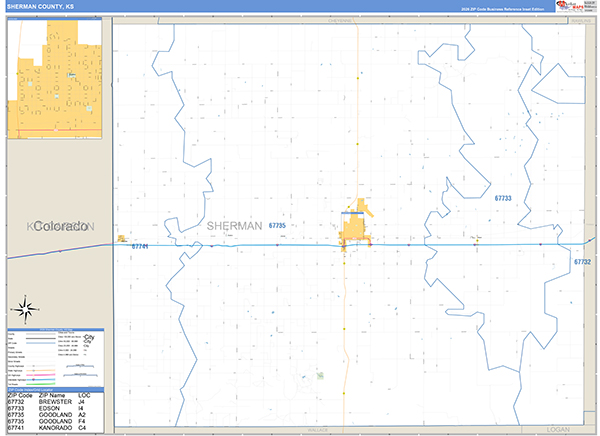Click the "SHERMAN COUNTY, KS" map title
The image size is (600, 436).
pyautogui.click(x=40, y=7)
